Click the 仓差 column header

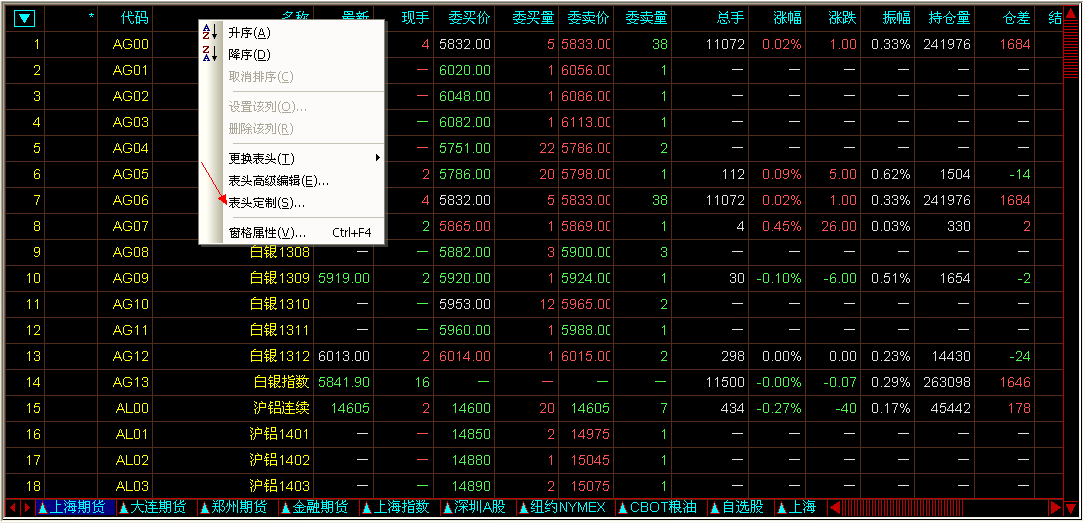1016,19
